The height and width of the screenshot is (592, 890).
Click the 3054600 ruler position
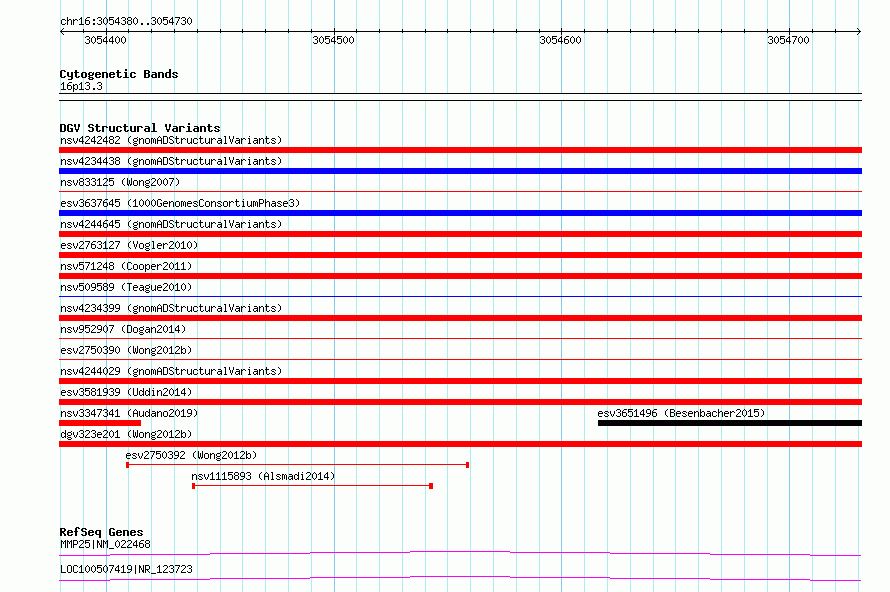coord(560,40)
